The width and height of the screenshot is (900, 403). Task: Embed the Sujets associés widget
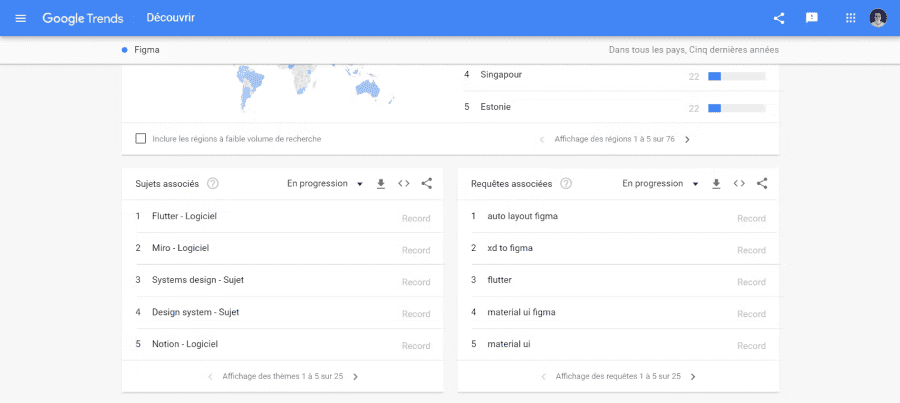(404, 184)
